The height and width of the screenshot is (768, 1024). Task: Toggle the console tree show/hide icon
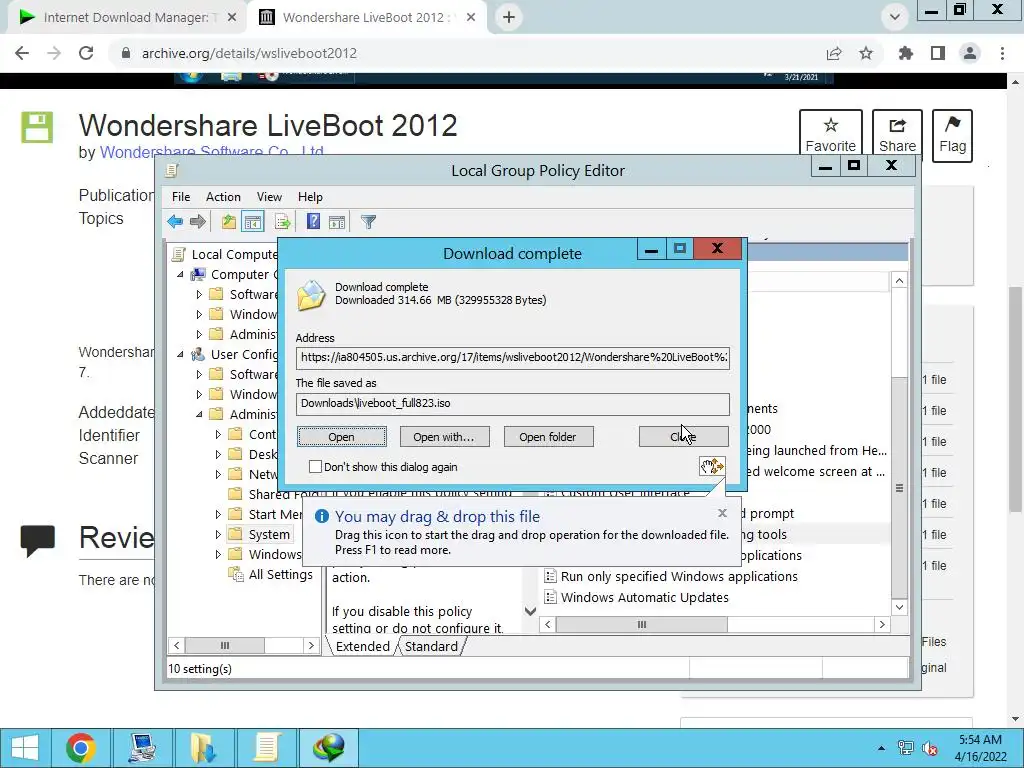coord(253,222)
